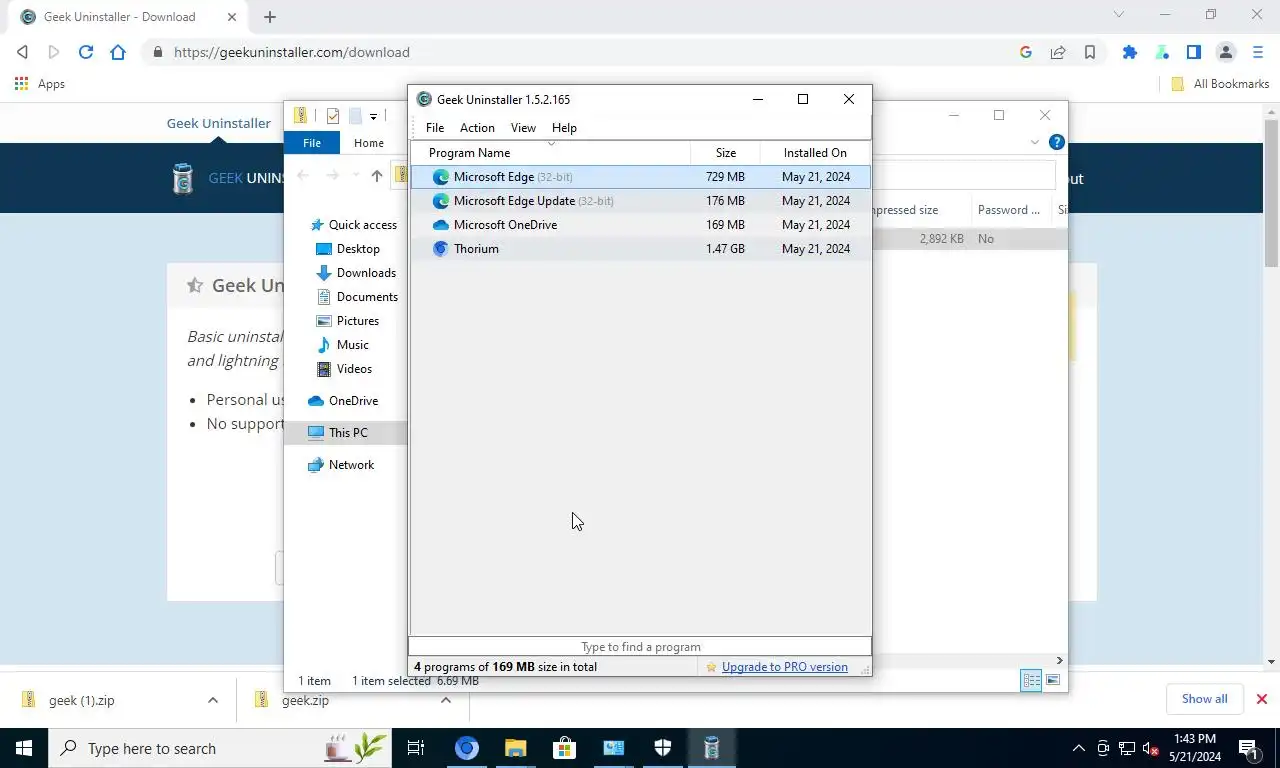Click Show all downloads button
Viewport: 1280px width, 768px height.
(x=1204, y=699)
